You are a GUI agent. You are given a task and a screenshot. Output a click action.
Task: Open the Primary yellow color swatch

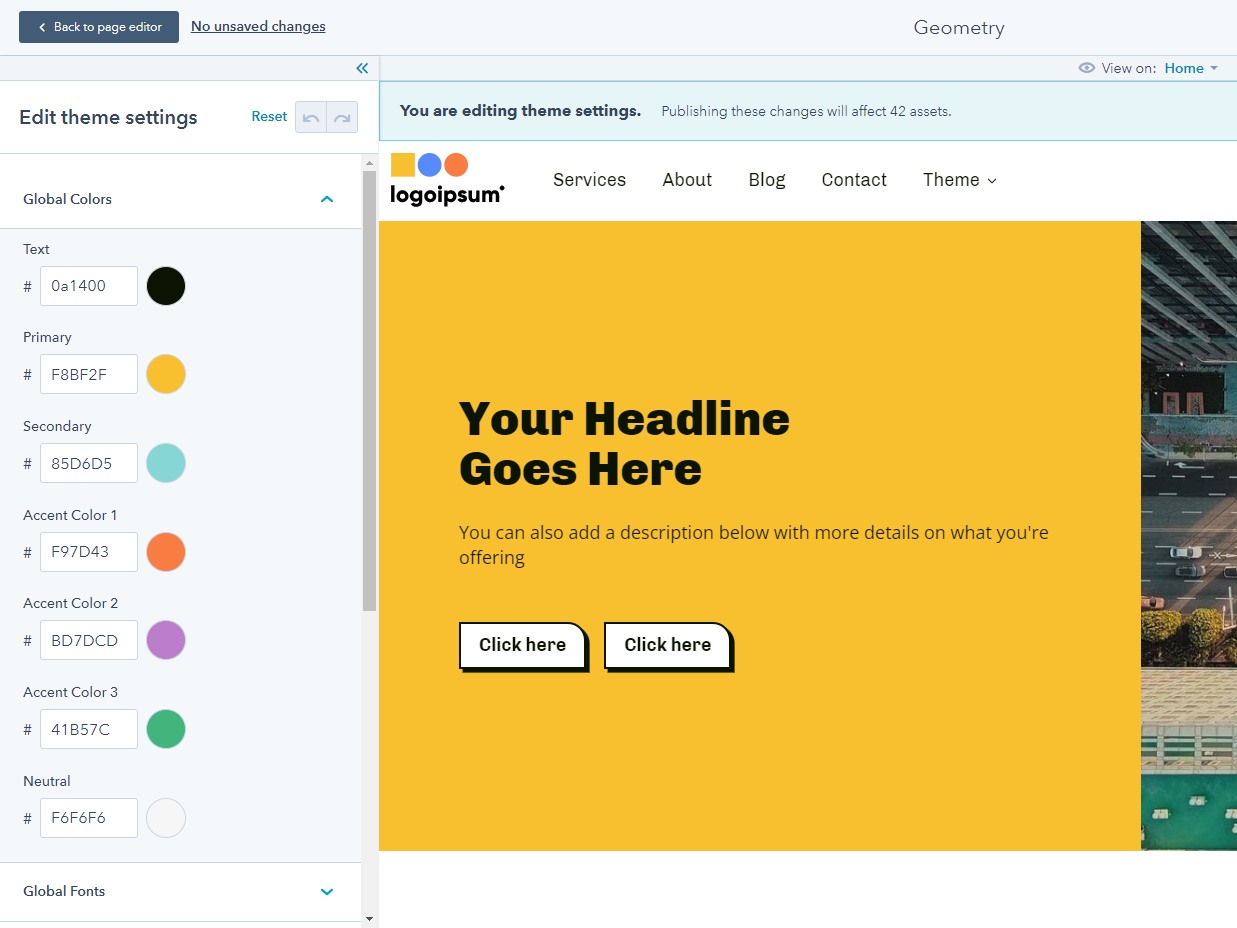[x=166, y=374]
